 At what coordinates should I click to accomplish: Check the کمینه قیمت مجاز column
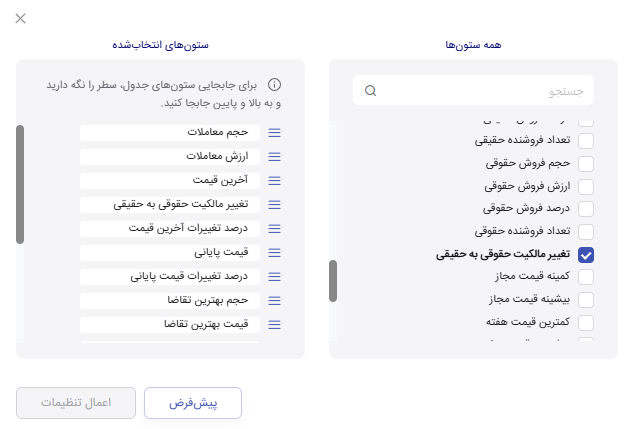coord(586,277)
